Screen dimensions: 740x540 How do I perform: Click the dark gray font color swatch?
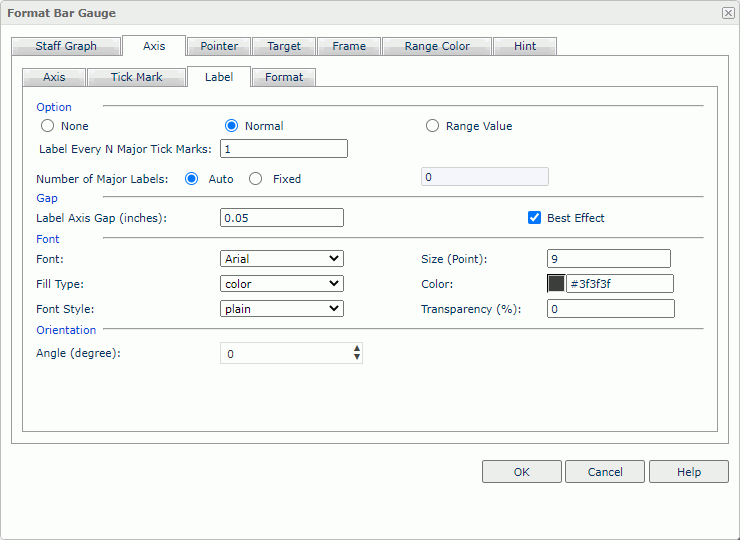point(556,284)
